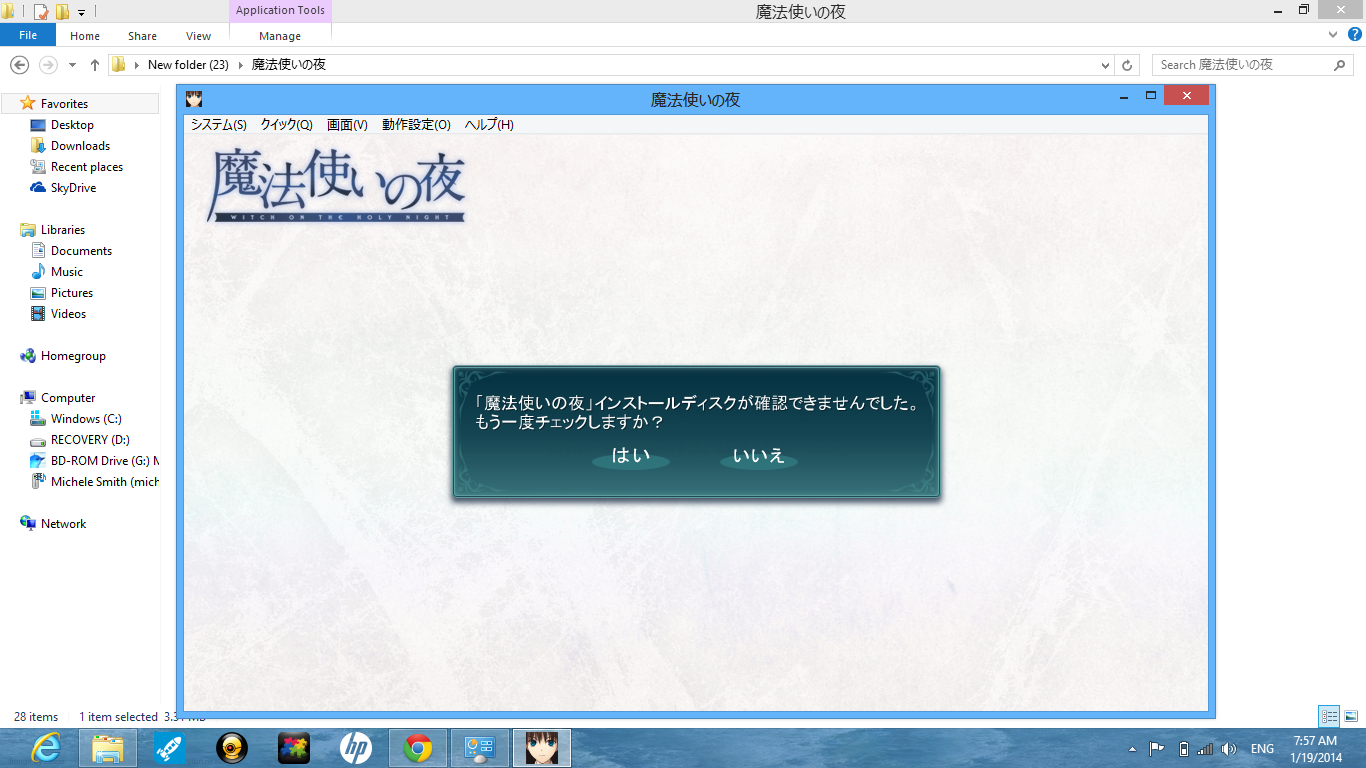Open the ヘルプ(H) menu
Image resolution: width=1366 pixels, height=768 pixels.
(489, 125)
